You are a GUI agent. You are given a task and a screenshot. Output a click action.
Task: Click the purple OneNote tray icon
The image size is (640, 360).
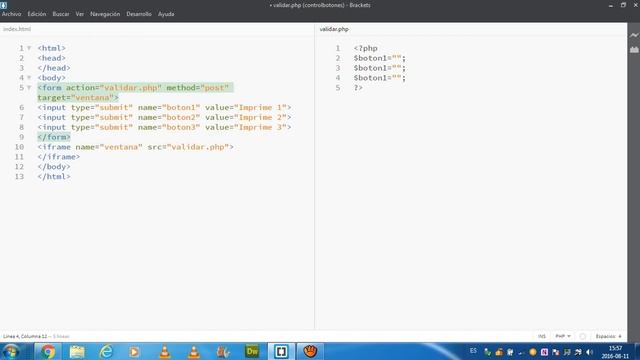[x=544, y=352]
